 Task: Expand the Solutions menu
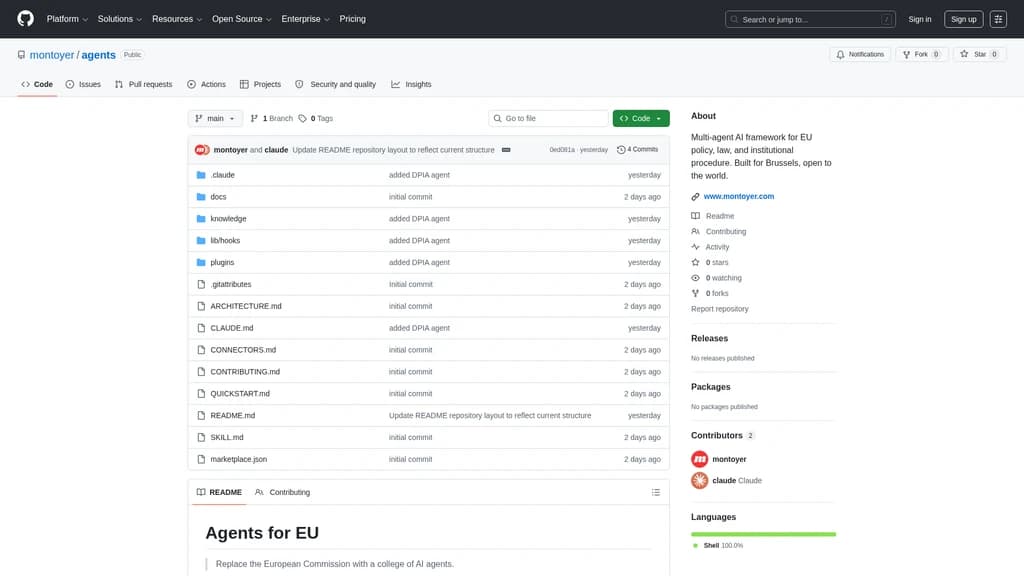(x=120, y=19)
